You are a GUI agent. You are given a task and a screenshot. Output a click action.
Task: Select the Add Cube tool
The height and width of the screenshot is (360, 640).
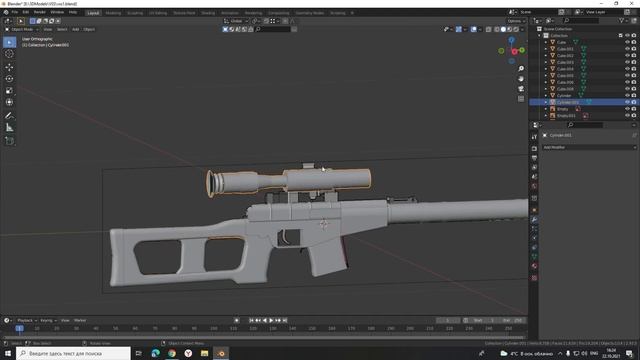point(9,141)
